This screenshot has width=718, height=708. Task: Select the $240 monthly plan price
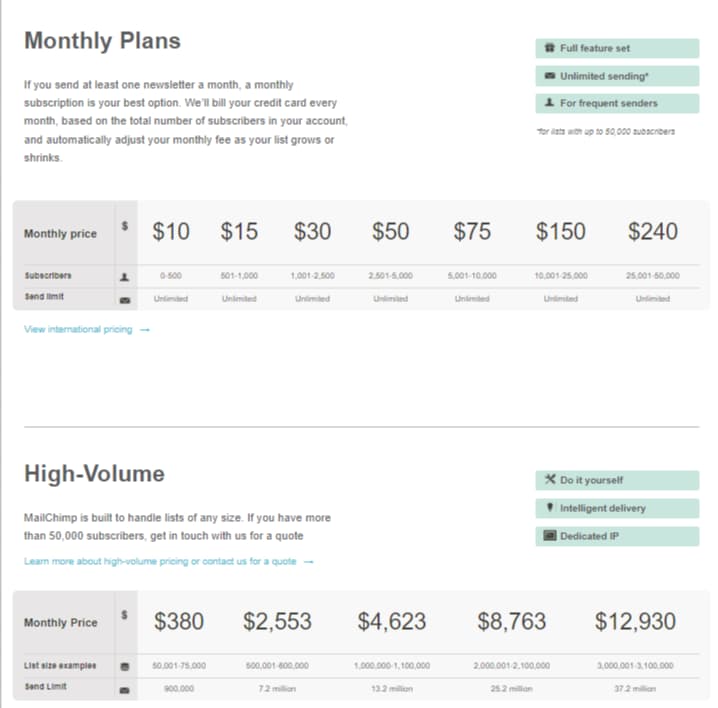click(x=652, y=232)
